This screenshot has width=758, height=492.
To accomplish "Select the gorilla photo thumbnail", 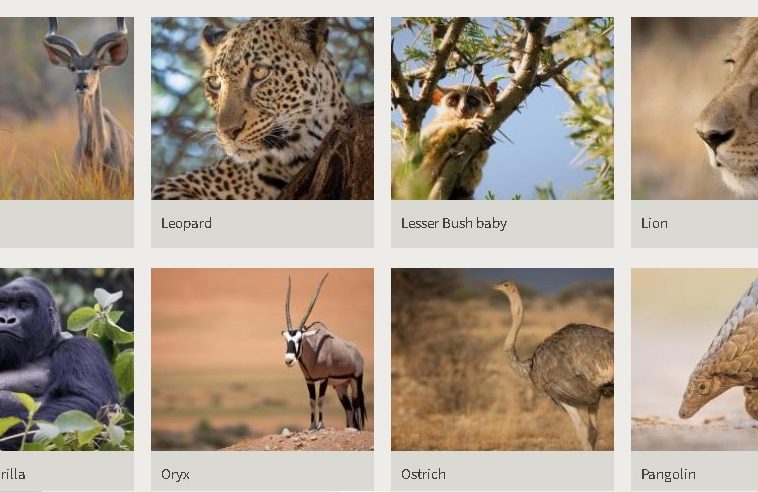I will coord(67,359).
